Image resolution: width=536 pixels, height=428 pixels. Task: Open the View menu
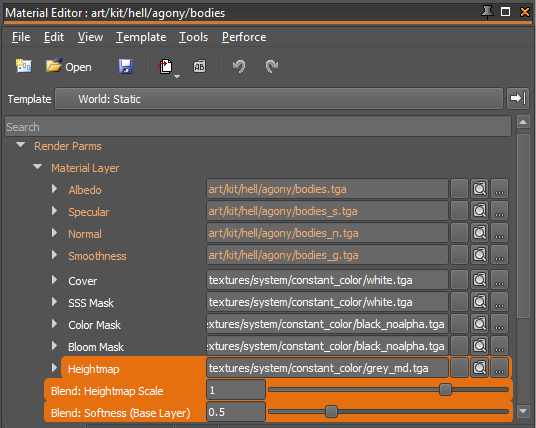(x=90, y=37)
